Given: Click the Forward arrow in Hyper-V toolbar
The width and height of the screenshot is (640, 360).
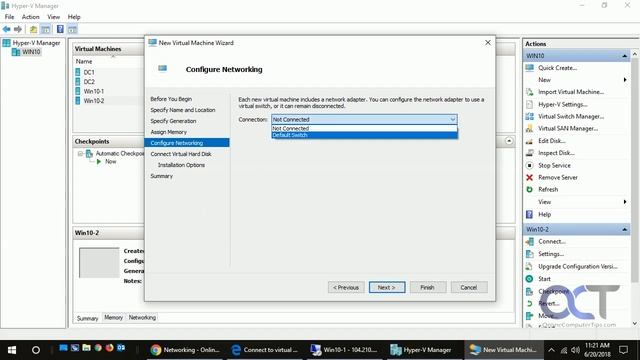Looking at the screenshot, I should 18,29.
